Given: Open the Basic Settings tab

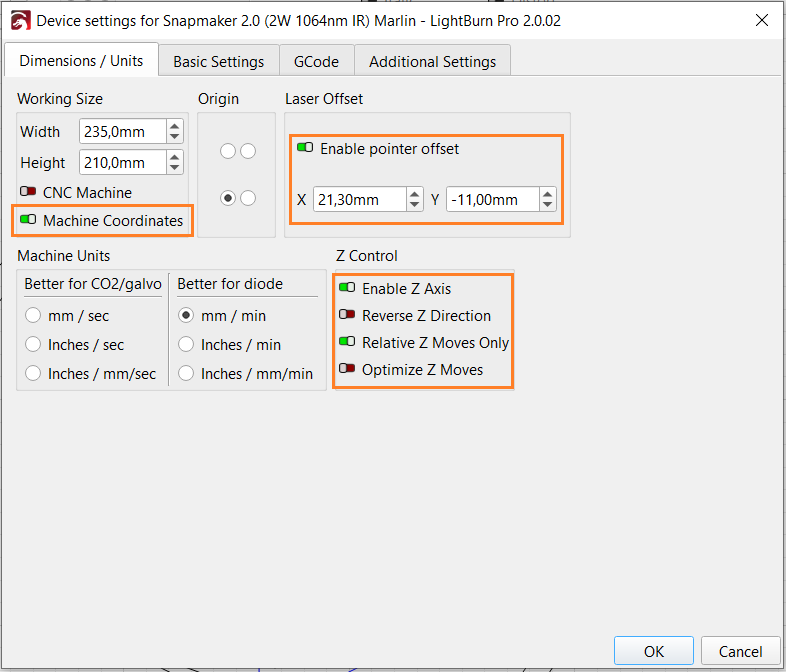Looking at the screenshot, I should 219,61.
